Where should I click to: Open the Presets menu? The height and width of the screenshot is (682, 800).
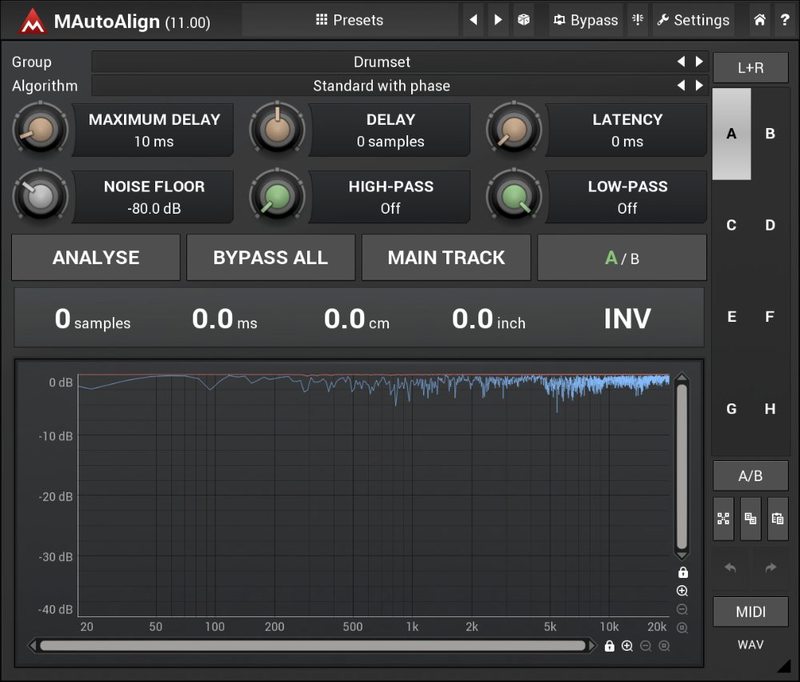point(349,20)
